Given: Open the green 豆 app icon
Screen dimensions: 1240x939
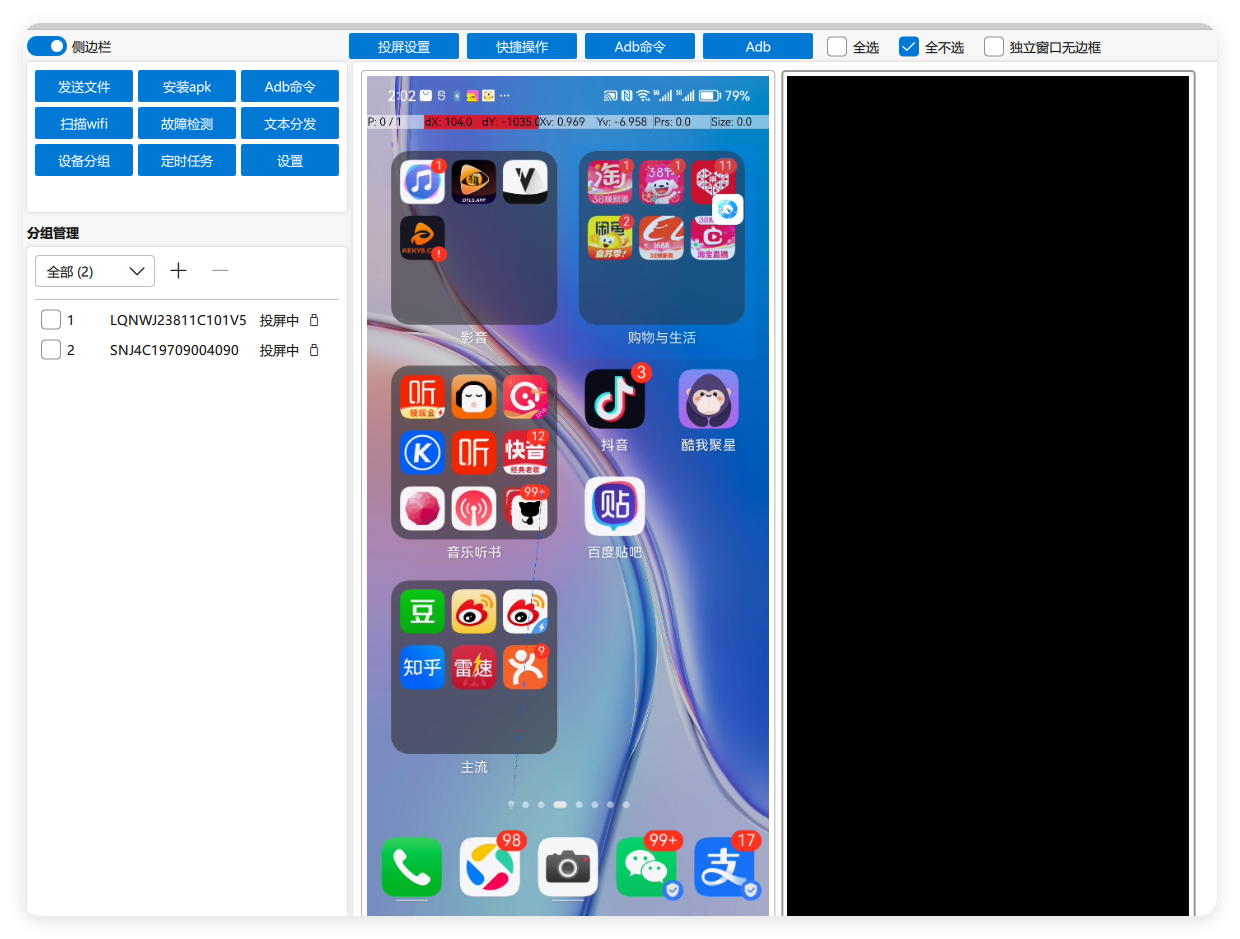Looking at the screenshot, I should coord(422,612).
